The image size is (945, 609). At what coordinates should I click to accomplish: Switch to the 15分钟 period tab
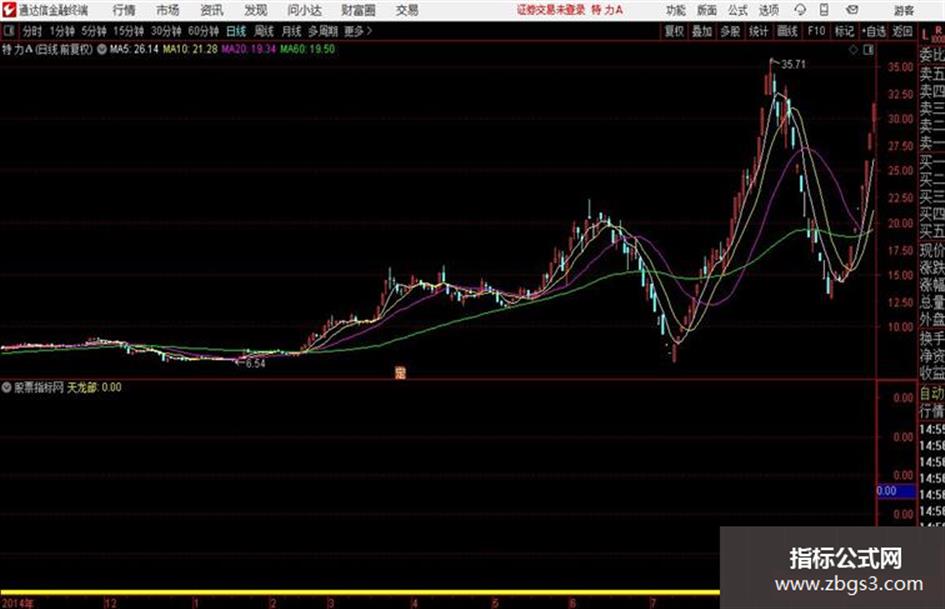point(129,31)
